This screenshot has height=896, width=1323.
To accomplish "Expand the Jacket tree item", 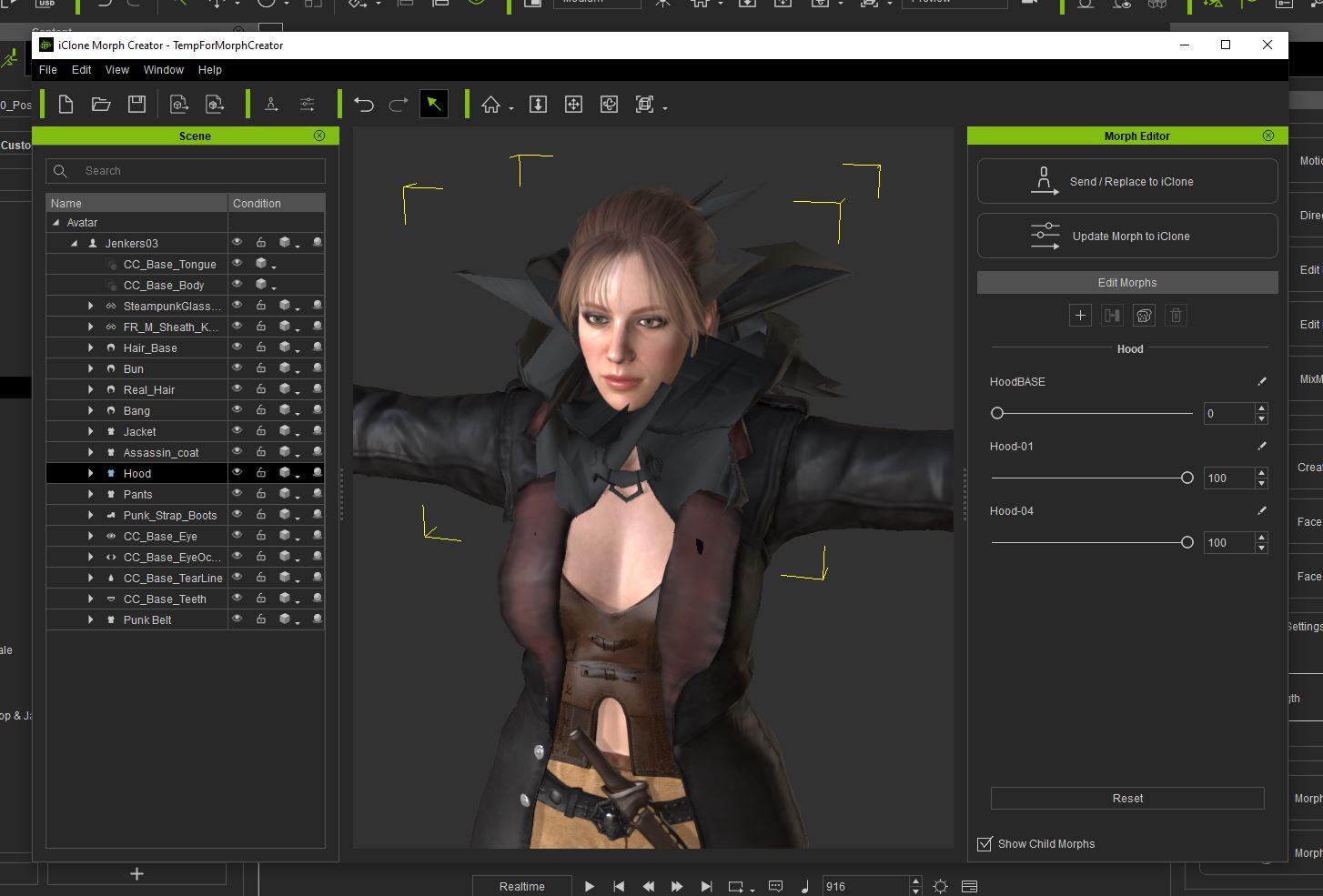I will coord(90,431).
